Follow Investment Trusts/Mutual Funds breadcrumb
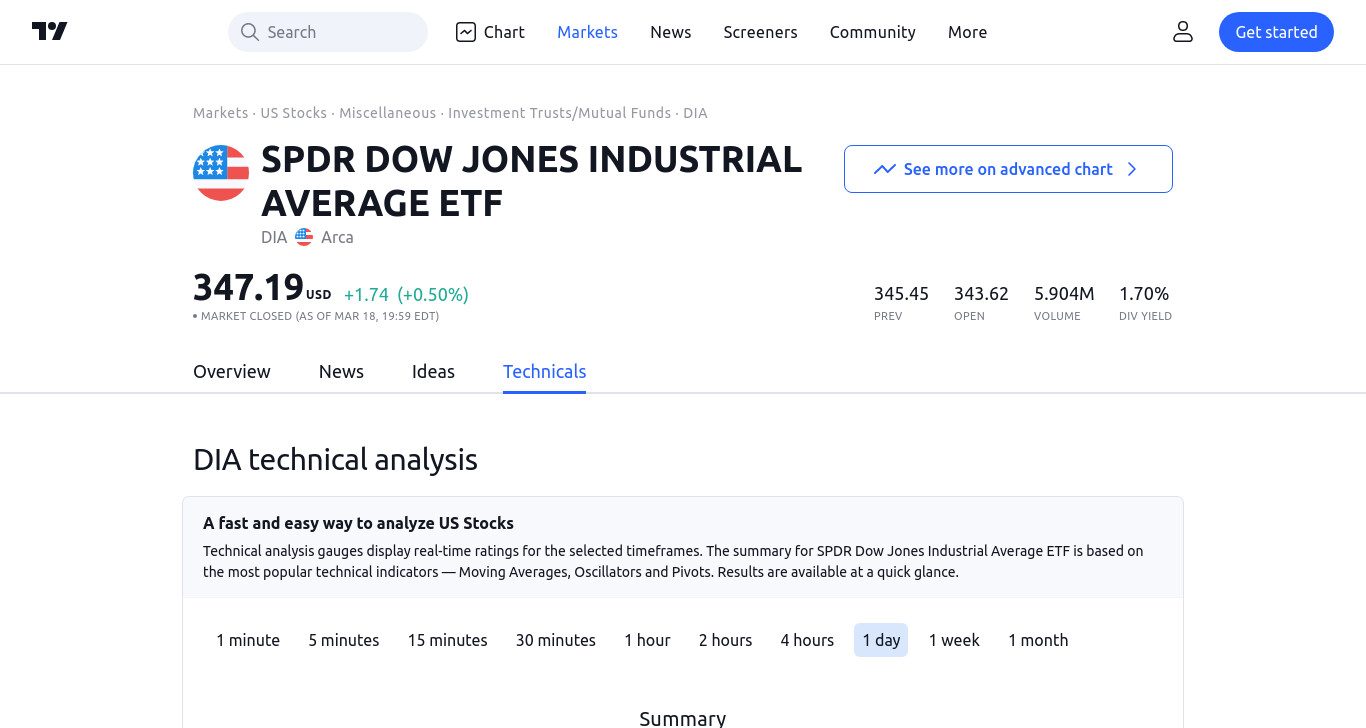Image resolution: width=1366 pixels, height=728 pixels. coord(559,113)
